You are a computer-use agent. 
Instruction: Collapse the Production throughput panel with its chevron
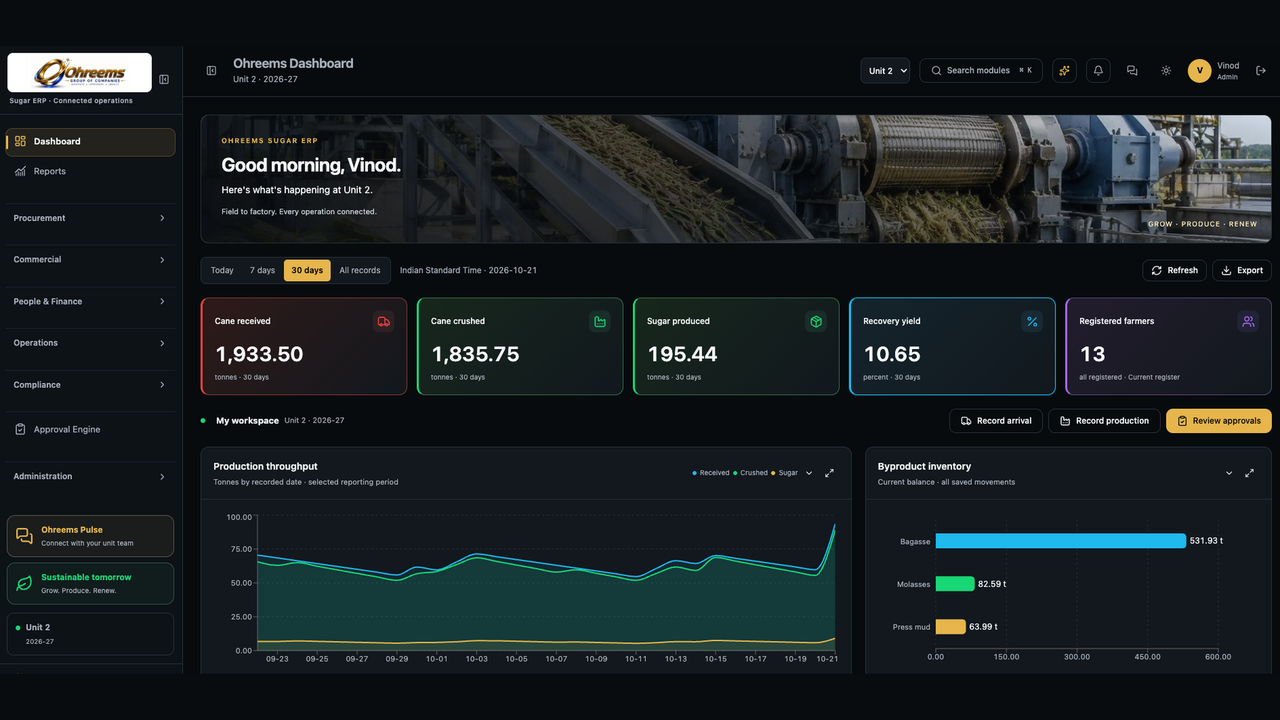click(809, 473)
